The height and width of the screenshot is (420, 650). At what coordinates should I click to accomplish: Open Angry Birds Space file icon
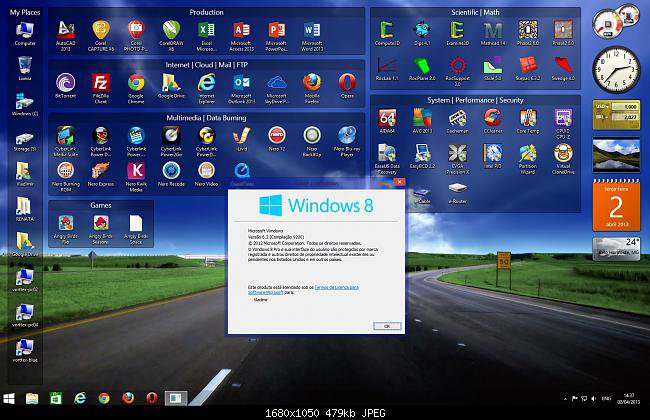tap(136, 229)
